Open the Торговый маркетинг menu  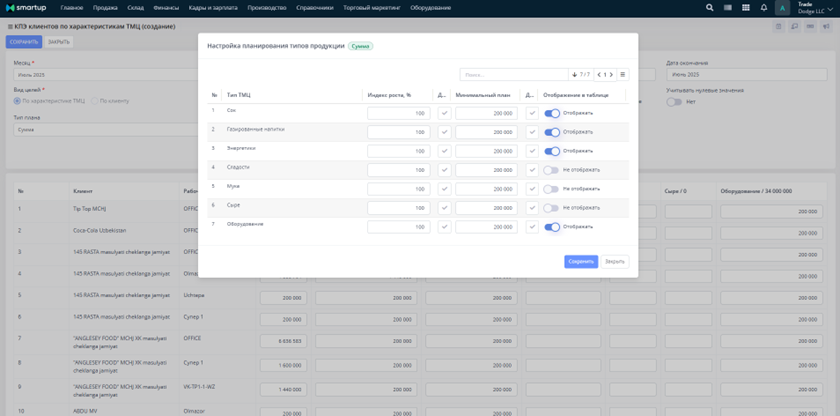coord(372,8)
